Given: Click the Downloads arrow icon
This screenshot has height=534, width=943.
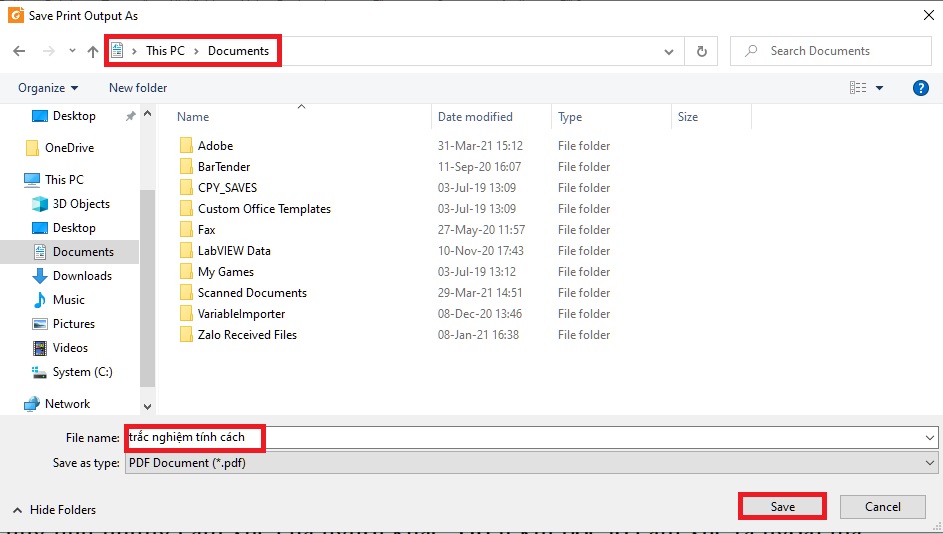Looking at the screenshot, I should (x=40, y=276).
